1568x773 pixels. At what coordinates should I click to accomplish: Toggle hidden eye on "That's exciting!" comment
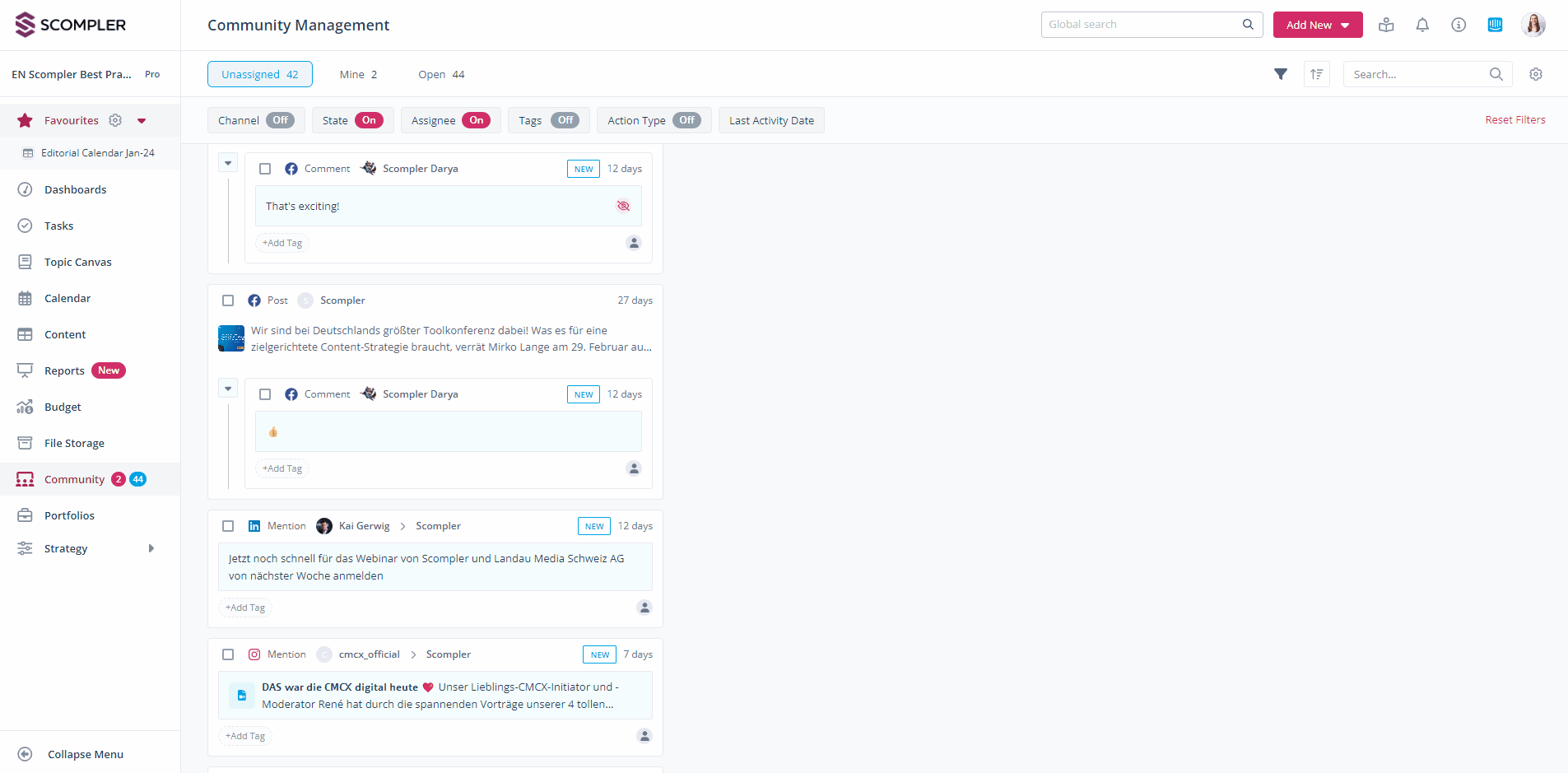[x=623, y=206]
